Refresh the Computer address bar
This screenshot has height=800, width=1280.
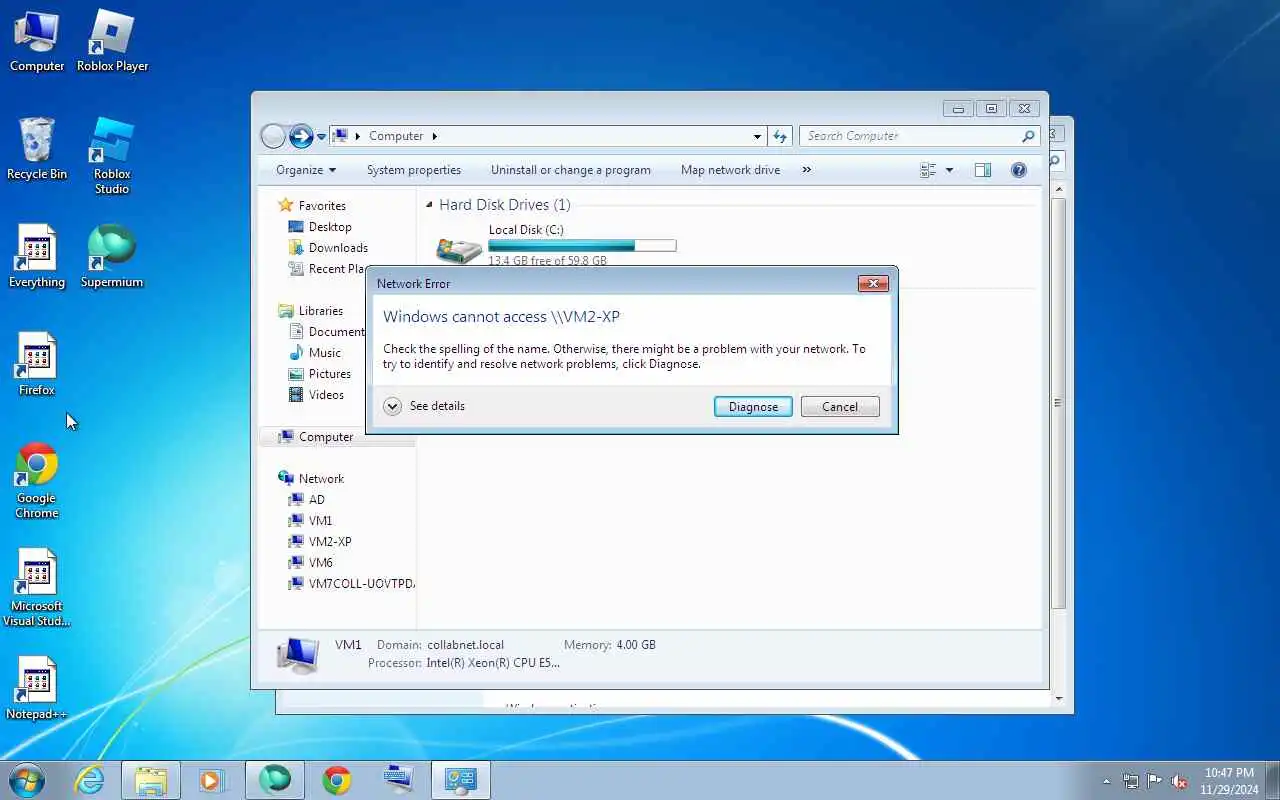(x=780, y=136)
